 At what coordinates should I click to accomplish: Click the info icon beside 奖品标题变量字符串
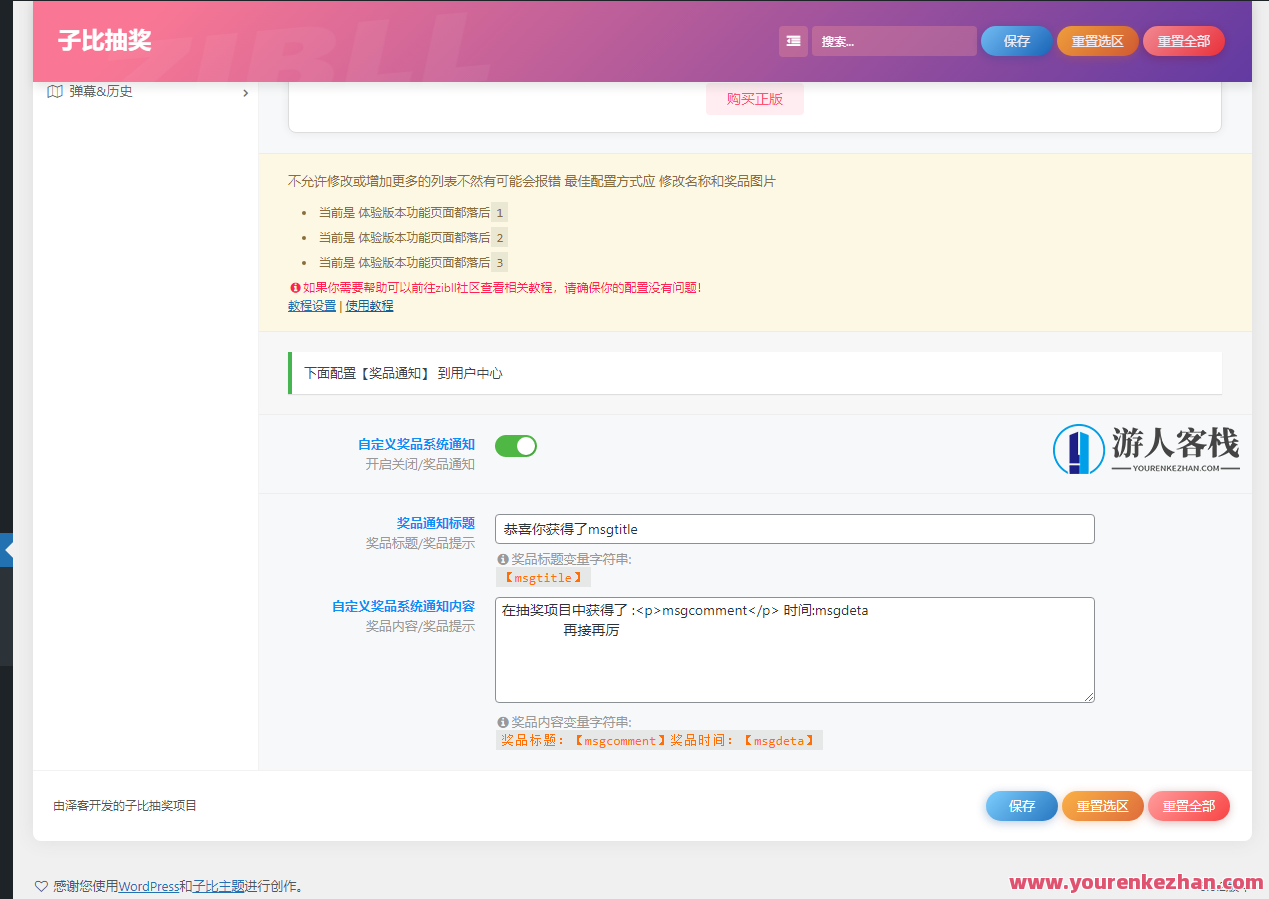(502, 559)
